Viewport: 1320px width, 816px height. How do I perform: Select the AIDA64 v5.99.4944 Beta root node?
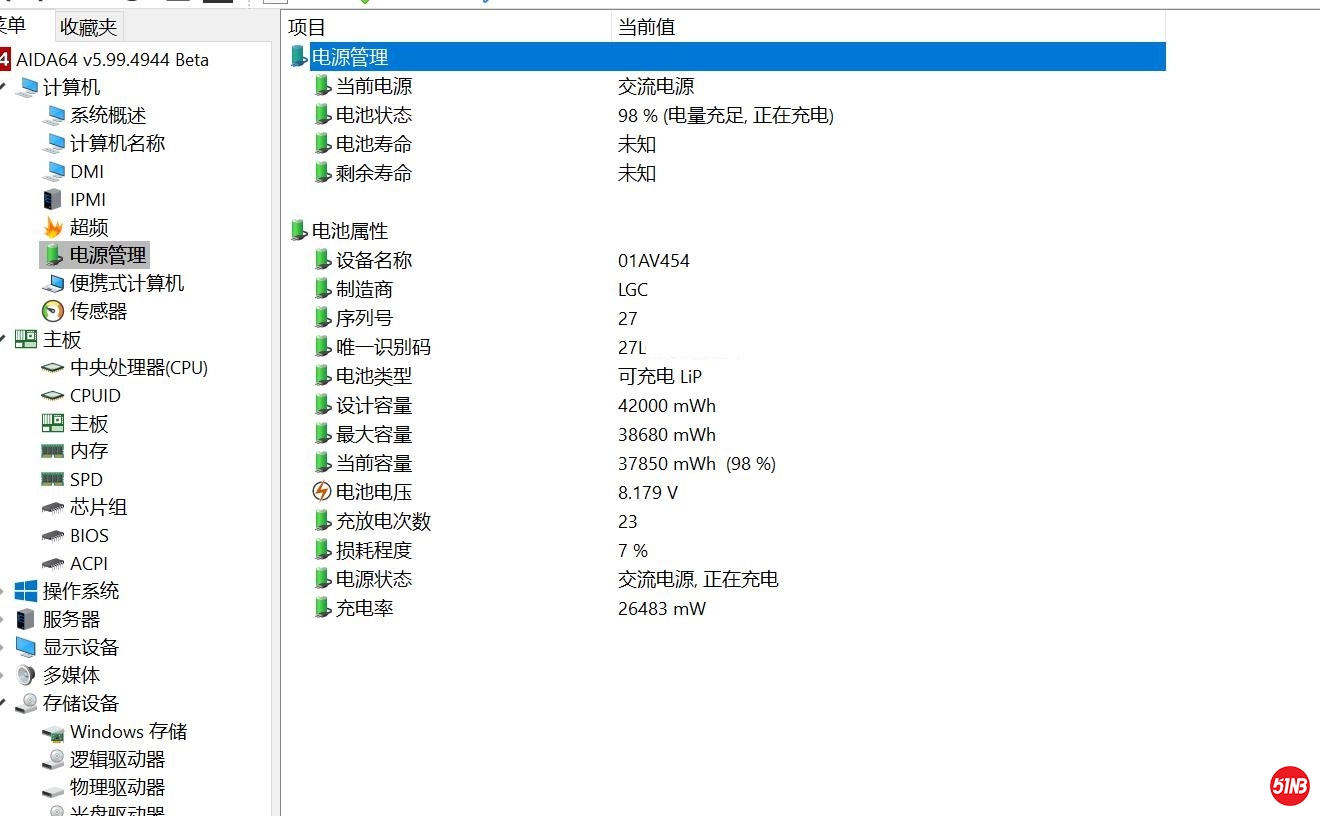(112, 59)
